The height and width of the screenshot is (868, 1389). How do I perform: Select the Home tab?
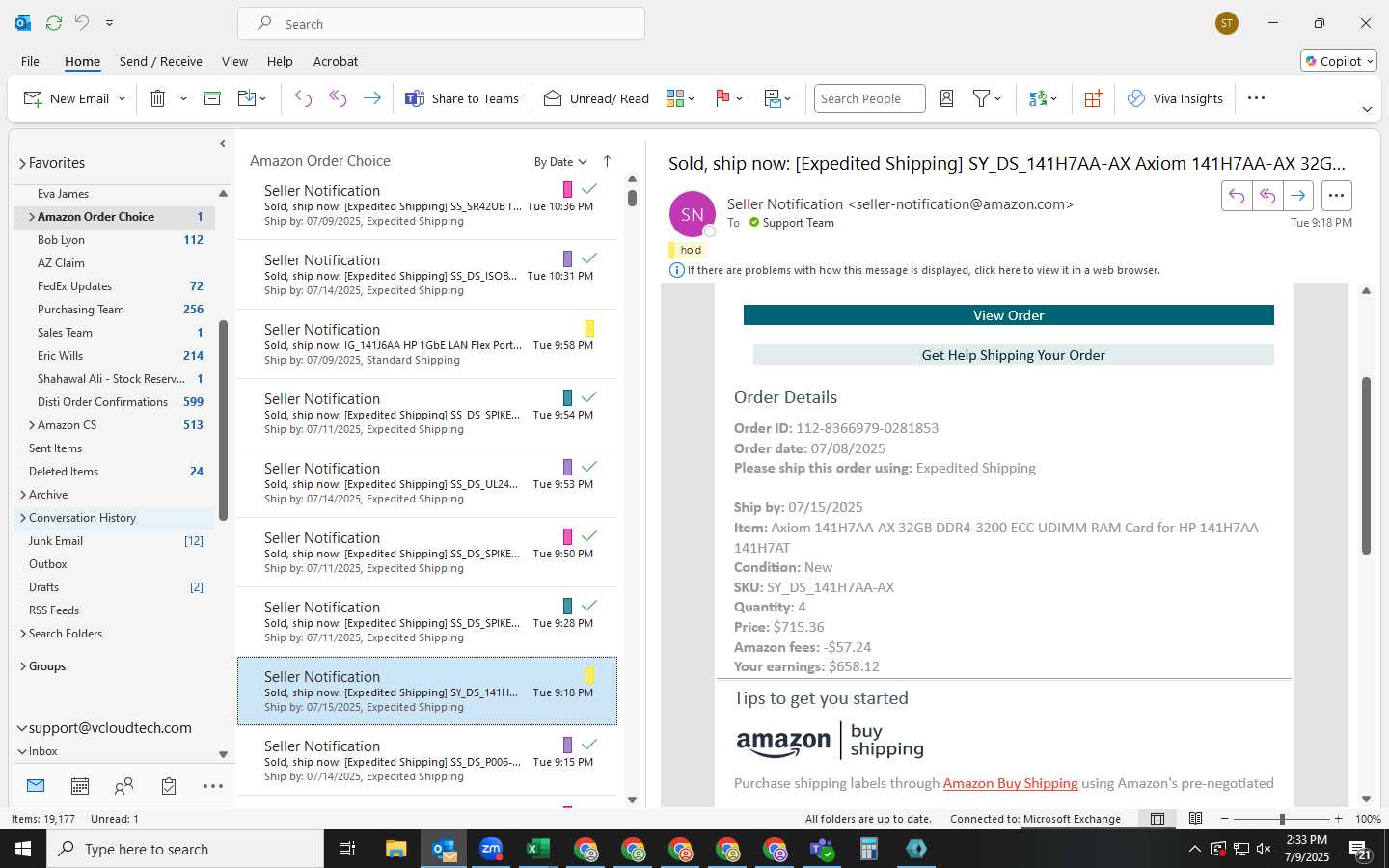82,61
